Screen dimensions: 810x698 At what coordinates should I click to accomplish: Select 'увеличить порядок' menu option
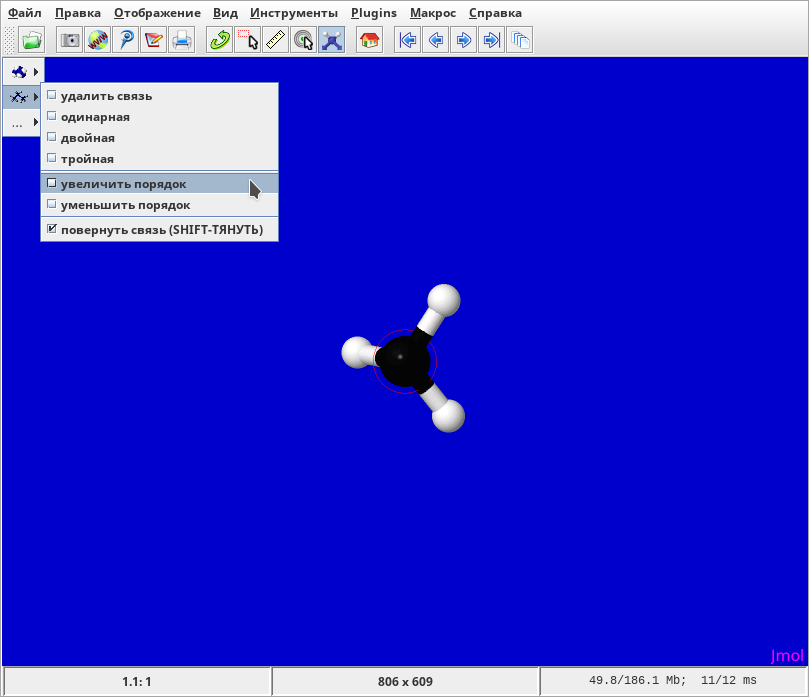point(160,183)
